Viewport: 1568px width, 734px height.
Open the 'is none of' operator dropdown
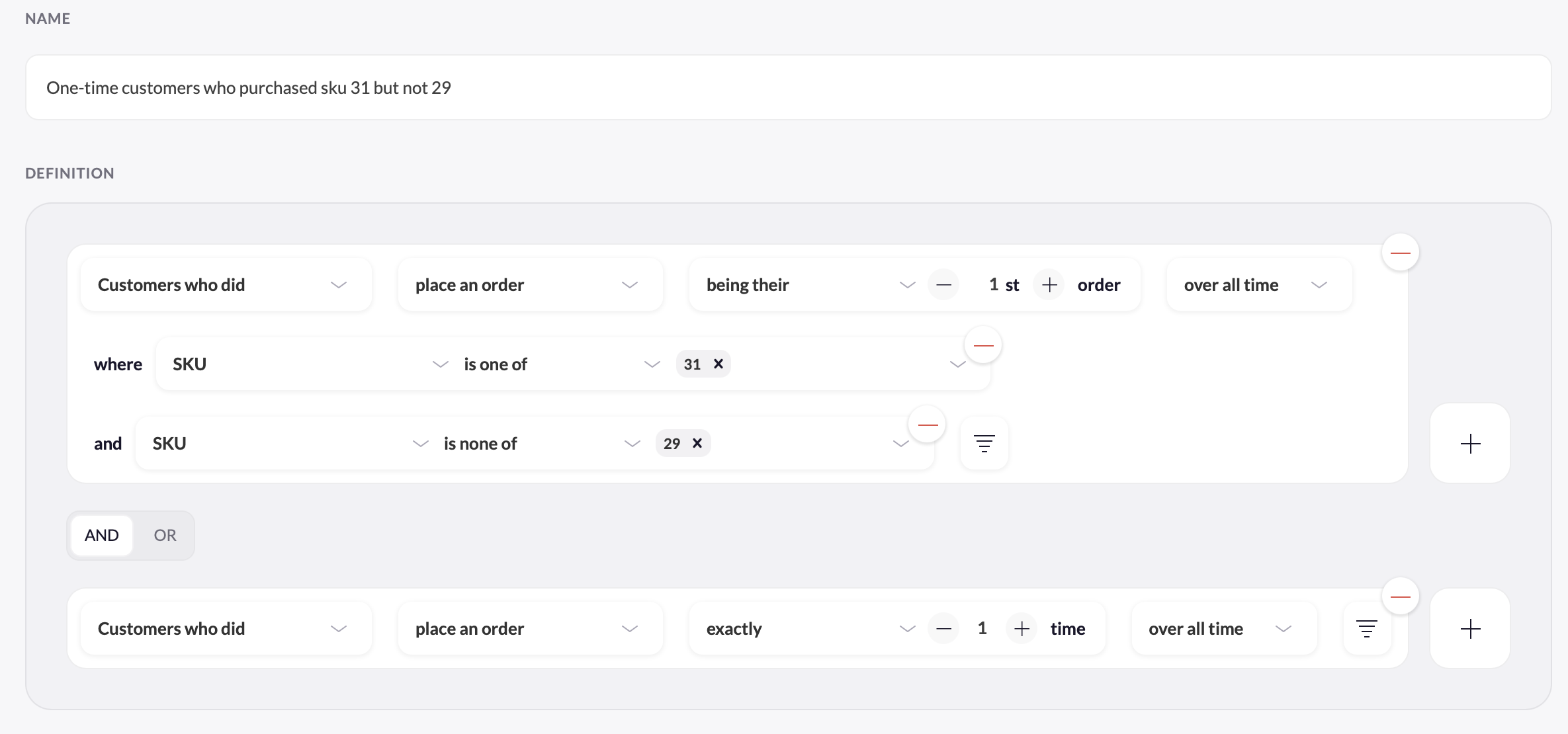coord(541,443)
